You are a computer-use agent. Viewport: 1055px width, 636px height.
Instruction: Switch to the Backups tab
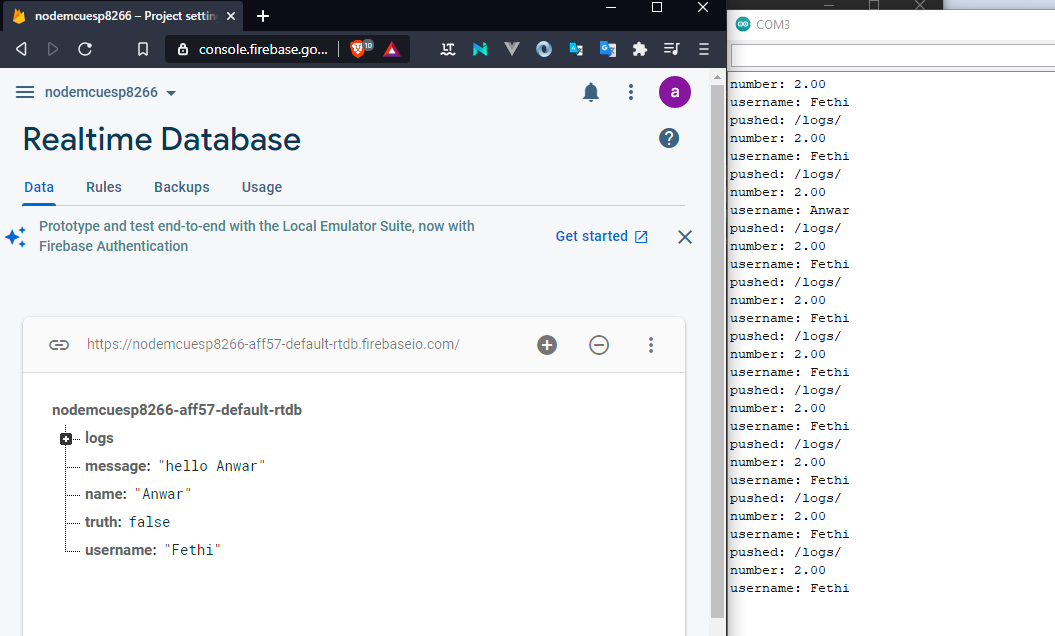182,187
